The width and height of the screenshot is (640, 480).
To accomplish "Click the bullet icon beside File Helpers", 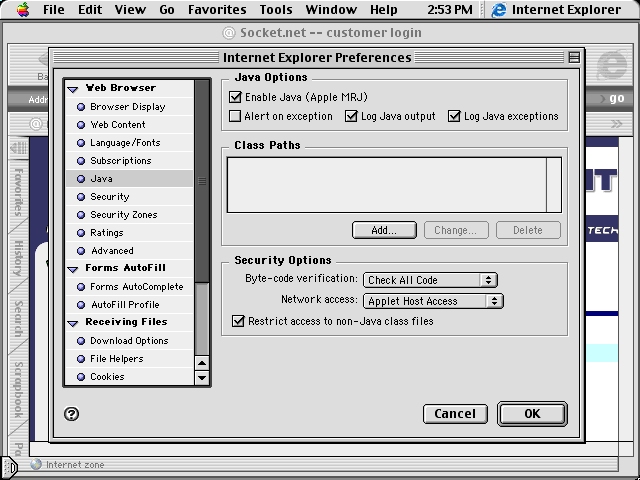I will point(81,359).
